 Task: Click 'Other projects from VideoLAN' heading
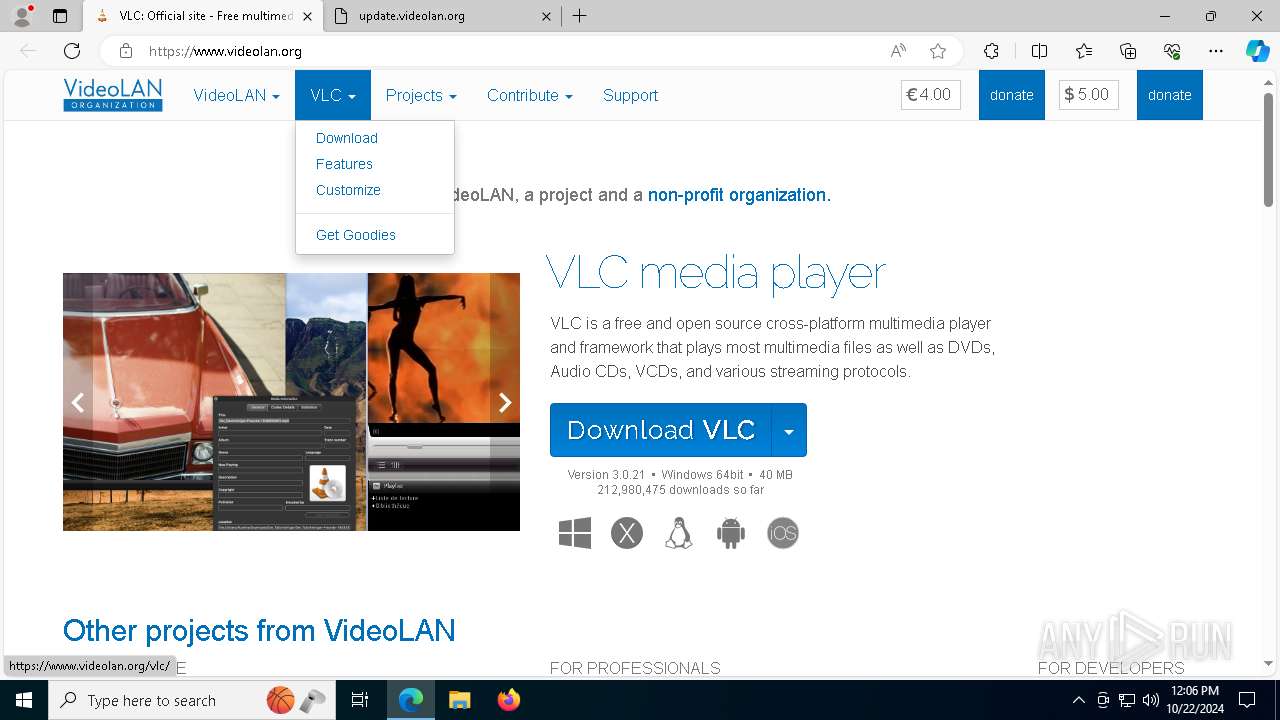[259, 631]
